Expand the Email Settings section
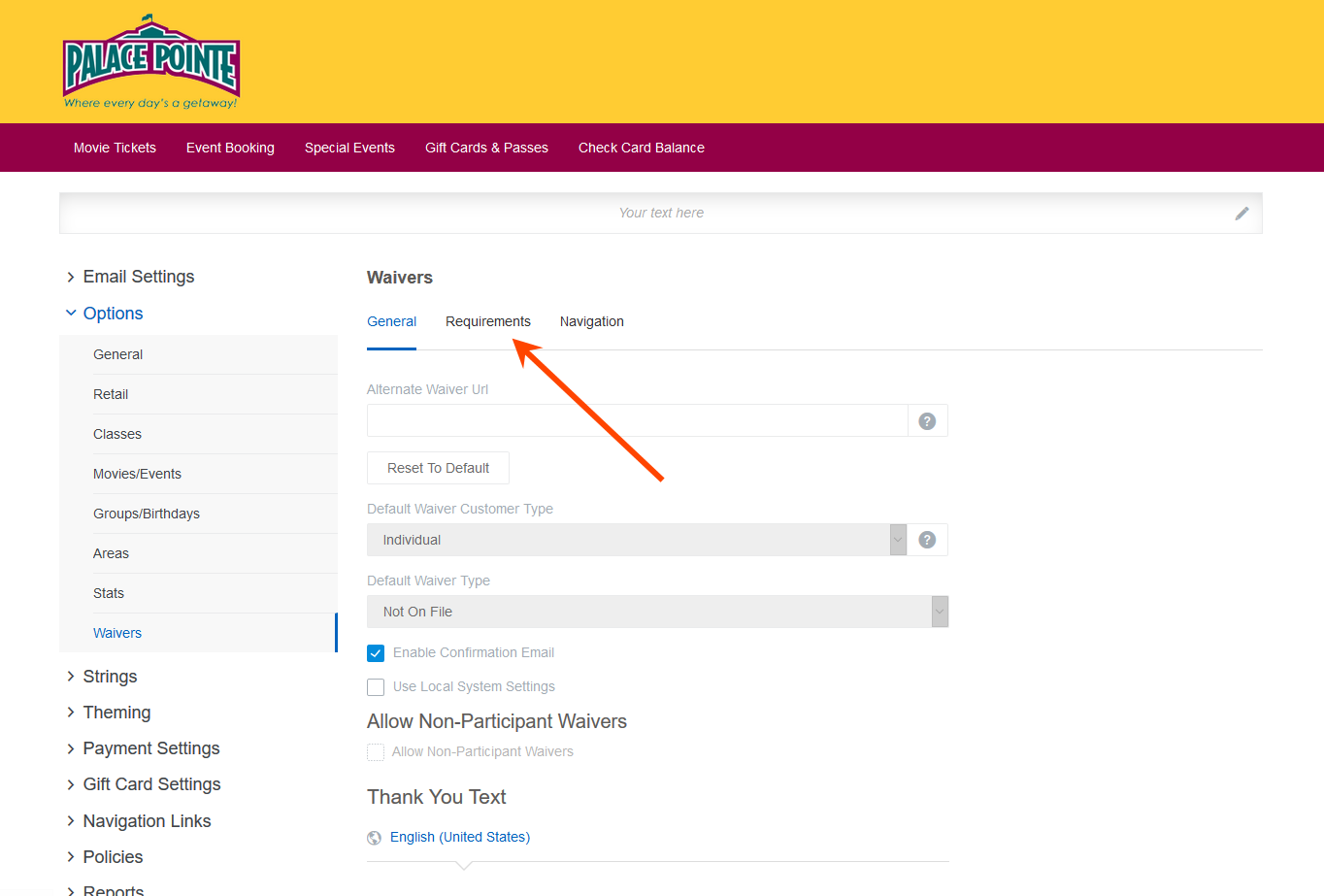This screenshot has width=1324, height=896. 138,277
